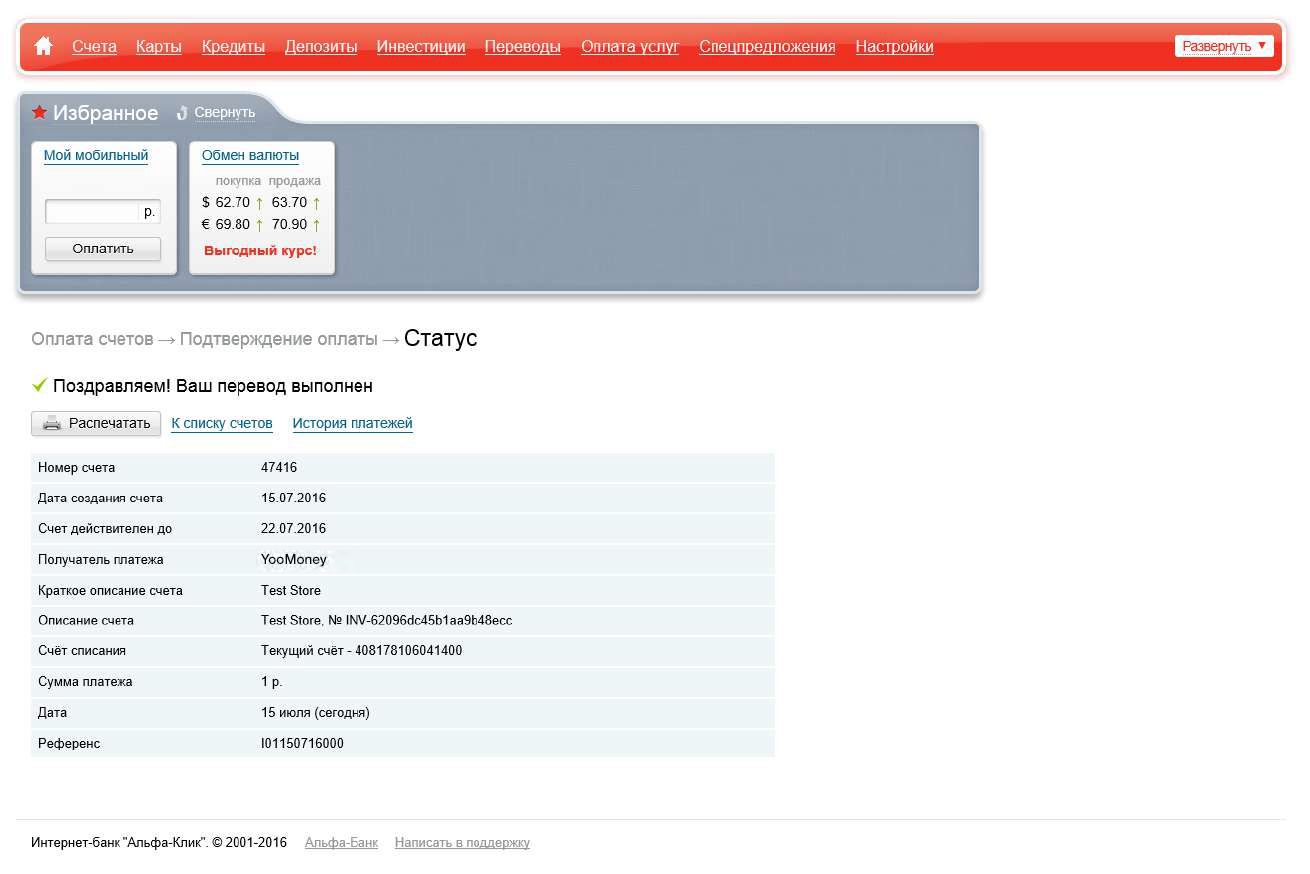Open Спецпредложения section
Viewport: 1310px width, 874px height.
tap(767, 46)
